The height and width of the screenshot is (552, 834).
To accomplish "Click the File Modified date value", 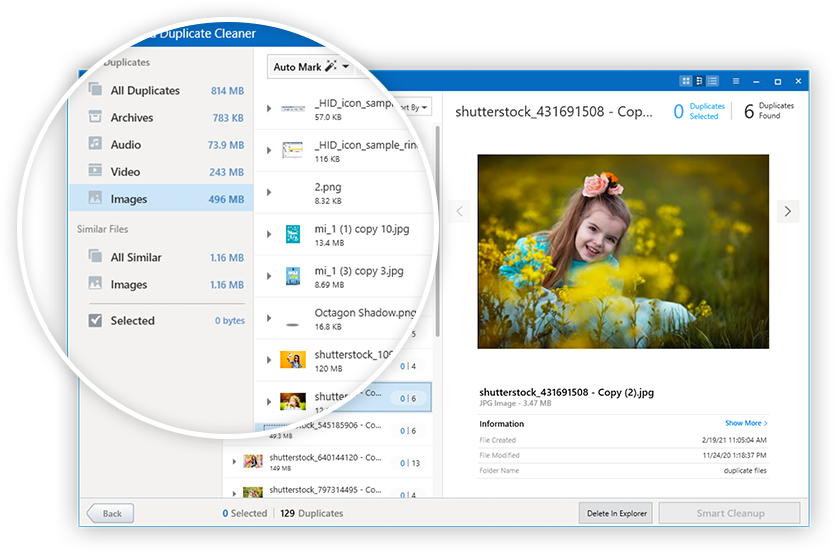I will pos(735,455).
